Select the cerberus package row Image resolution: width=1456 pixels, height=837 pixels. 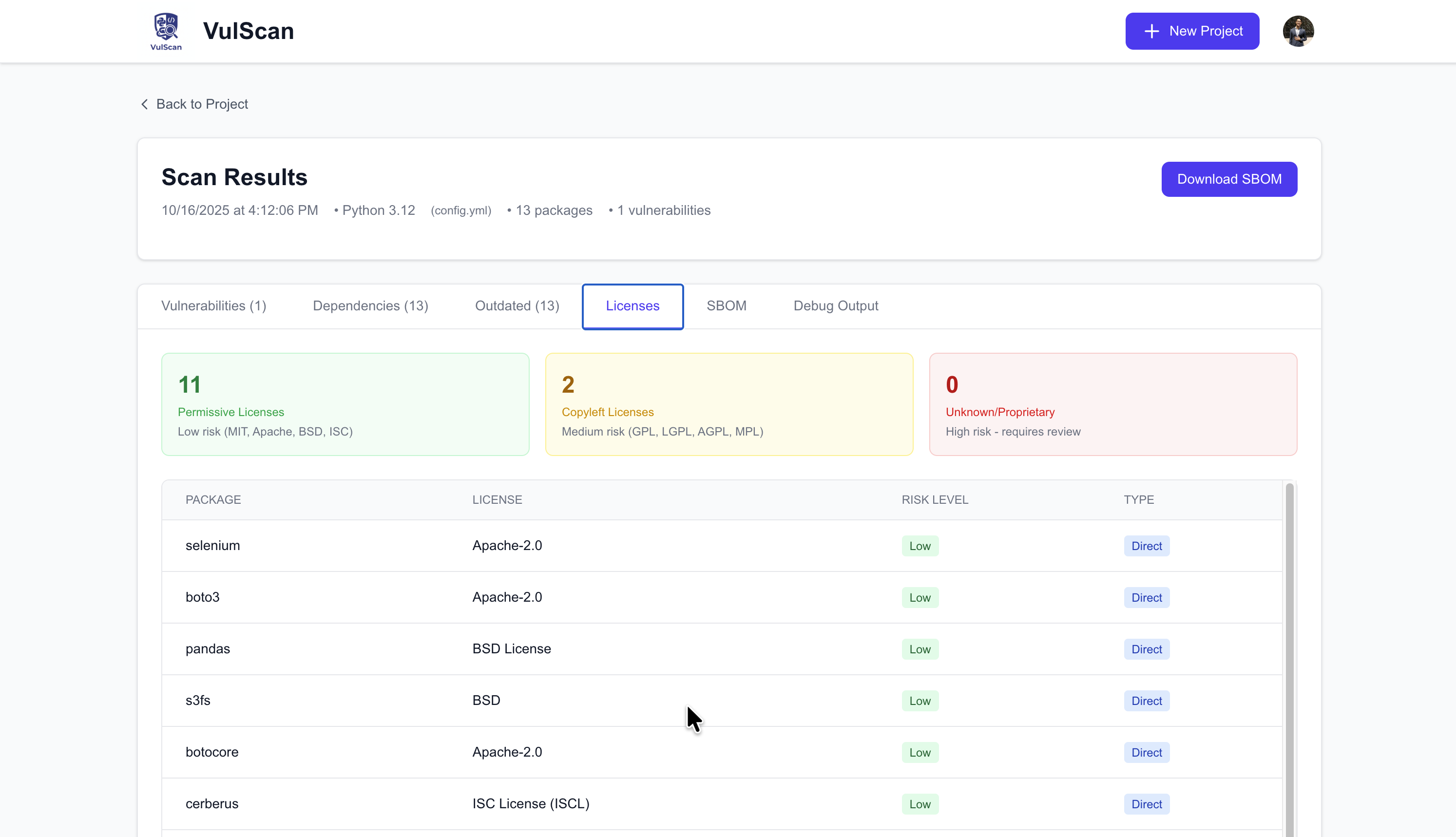tap(211, 804)
